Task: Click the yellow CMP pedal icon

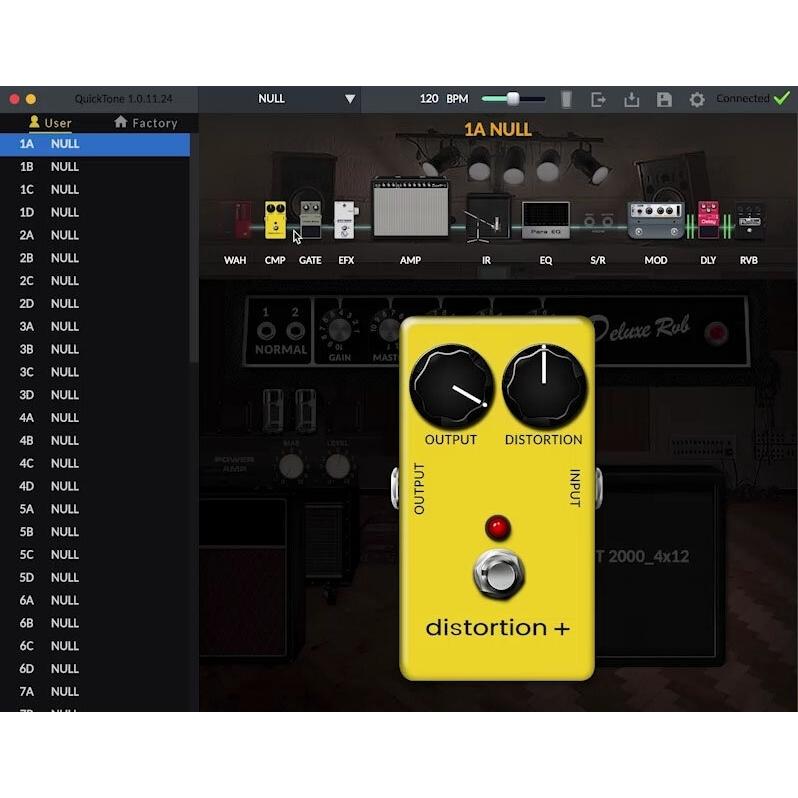Action: pyautogui.click(x=274, y=220)
